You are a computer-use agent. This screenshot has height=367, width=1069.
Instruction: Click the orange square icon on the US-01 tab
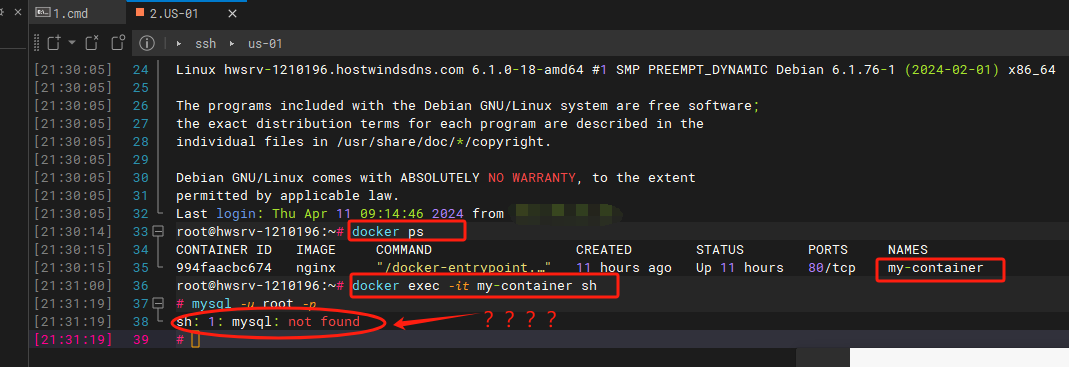point(140,12)
